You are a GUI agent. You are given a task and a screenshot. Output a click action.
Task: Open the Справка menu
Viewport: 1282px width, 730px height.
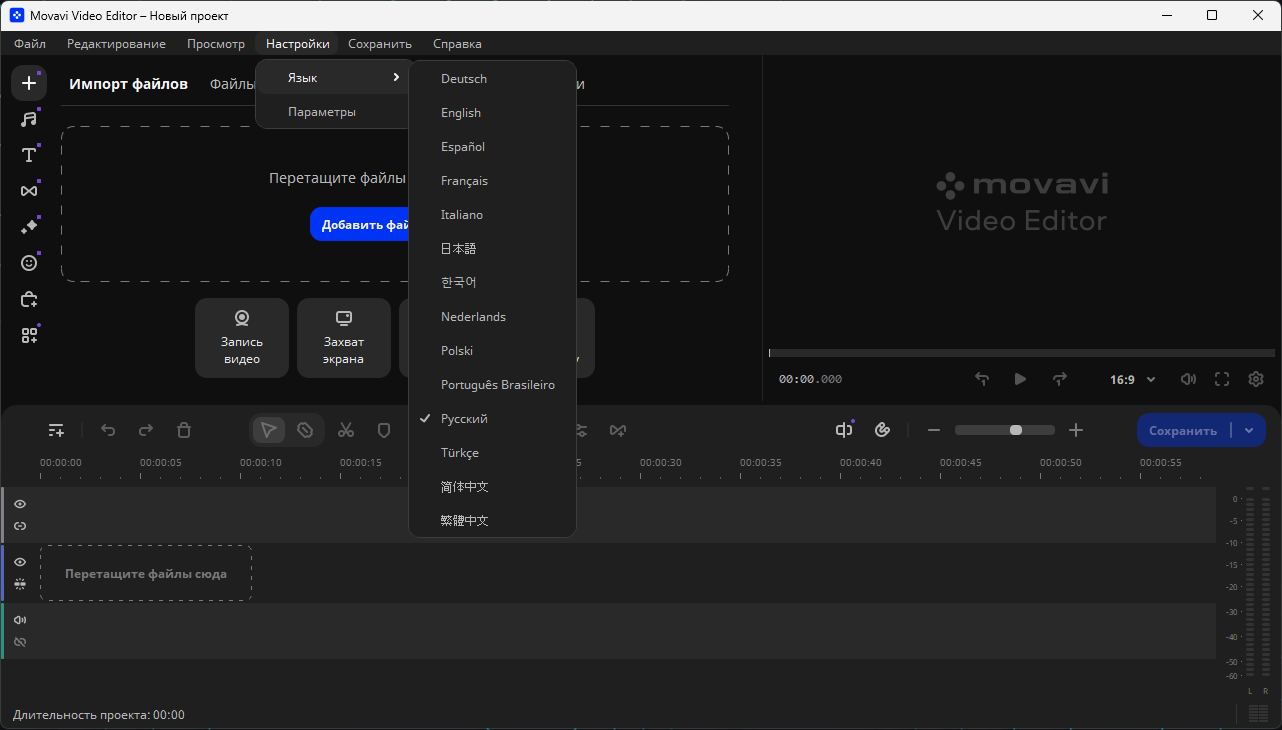457,44
